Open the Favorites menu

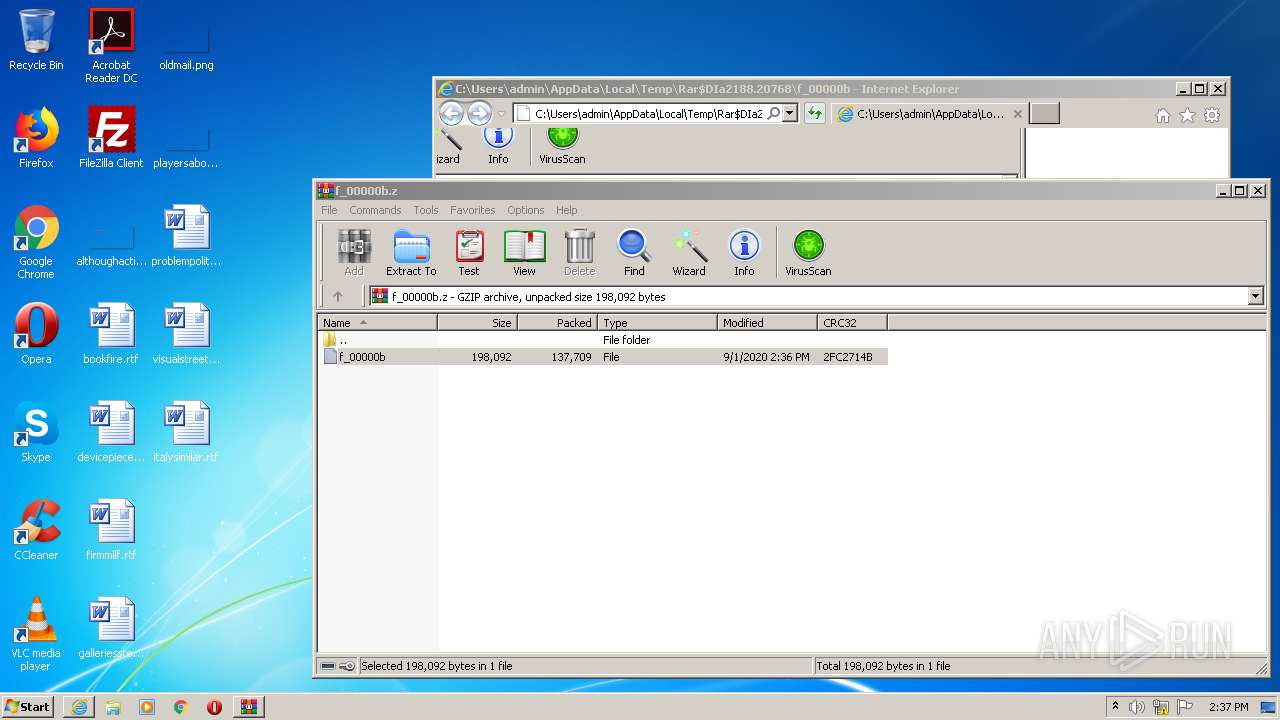tap(473, 210)
